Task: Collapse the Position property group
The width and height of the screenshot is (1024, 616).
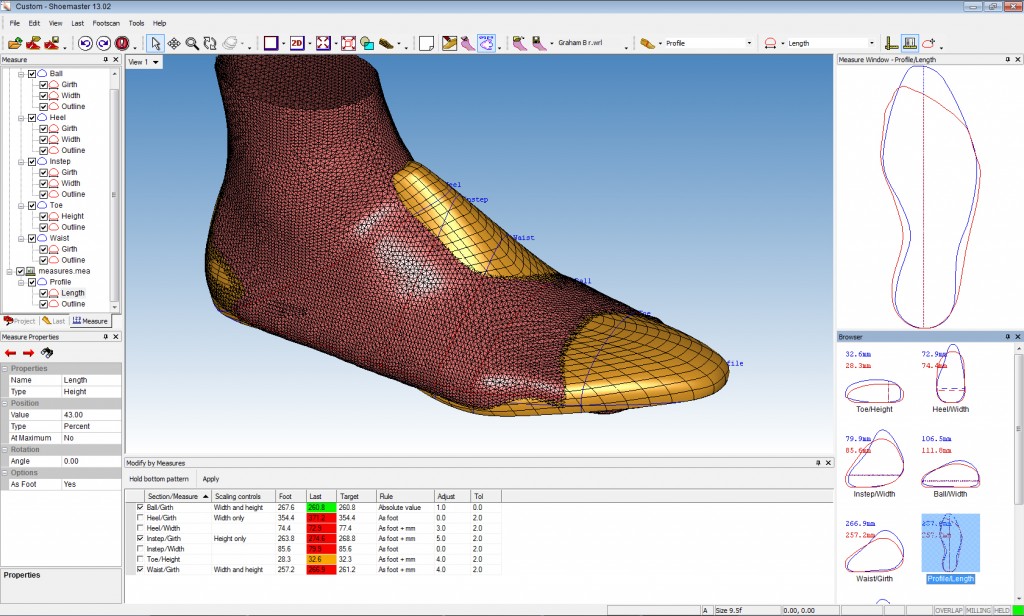Action: (x=5, y=403)
